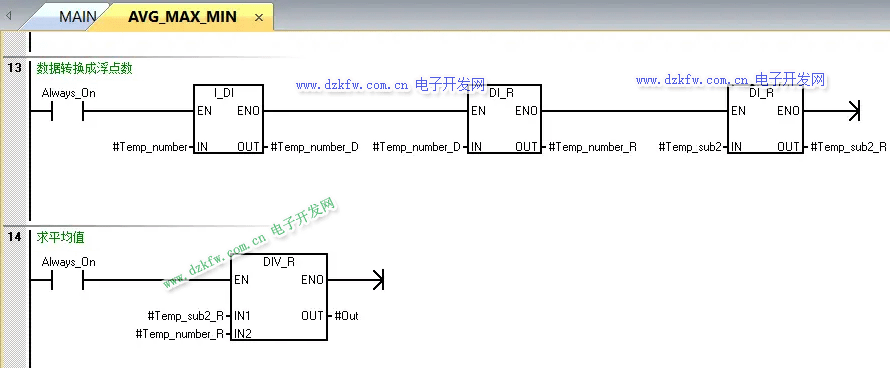This screenshot has height=368, width=890.
Task: Select the Always_On contact in network 14
Action: (68, 280)
